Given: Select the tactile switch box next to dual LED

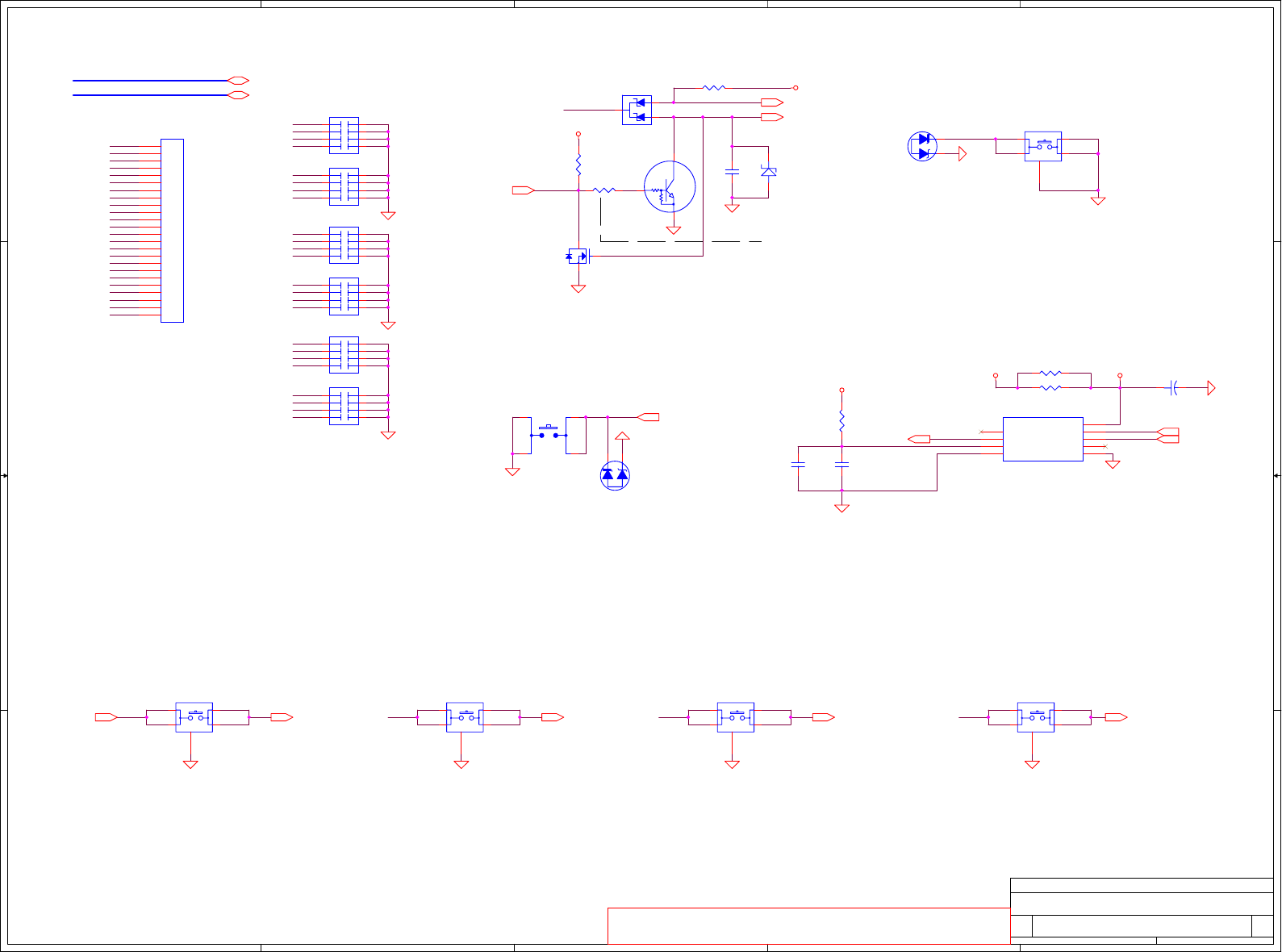Looking at the screenshot, I should 1043,146.
